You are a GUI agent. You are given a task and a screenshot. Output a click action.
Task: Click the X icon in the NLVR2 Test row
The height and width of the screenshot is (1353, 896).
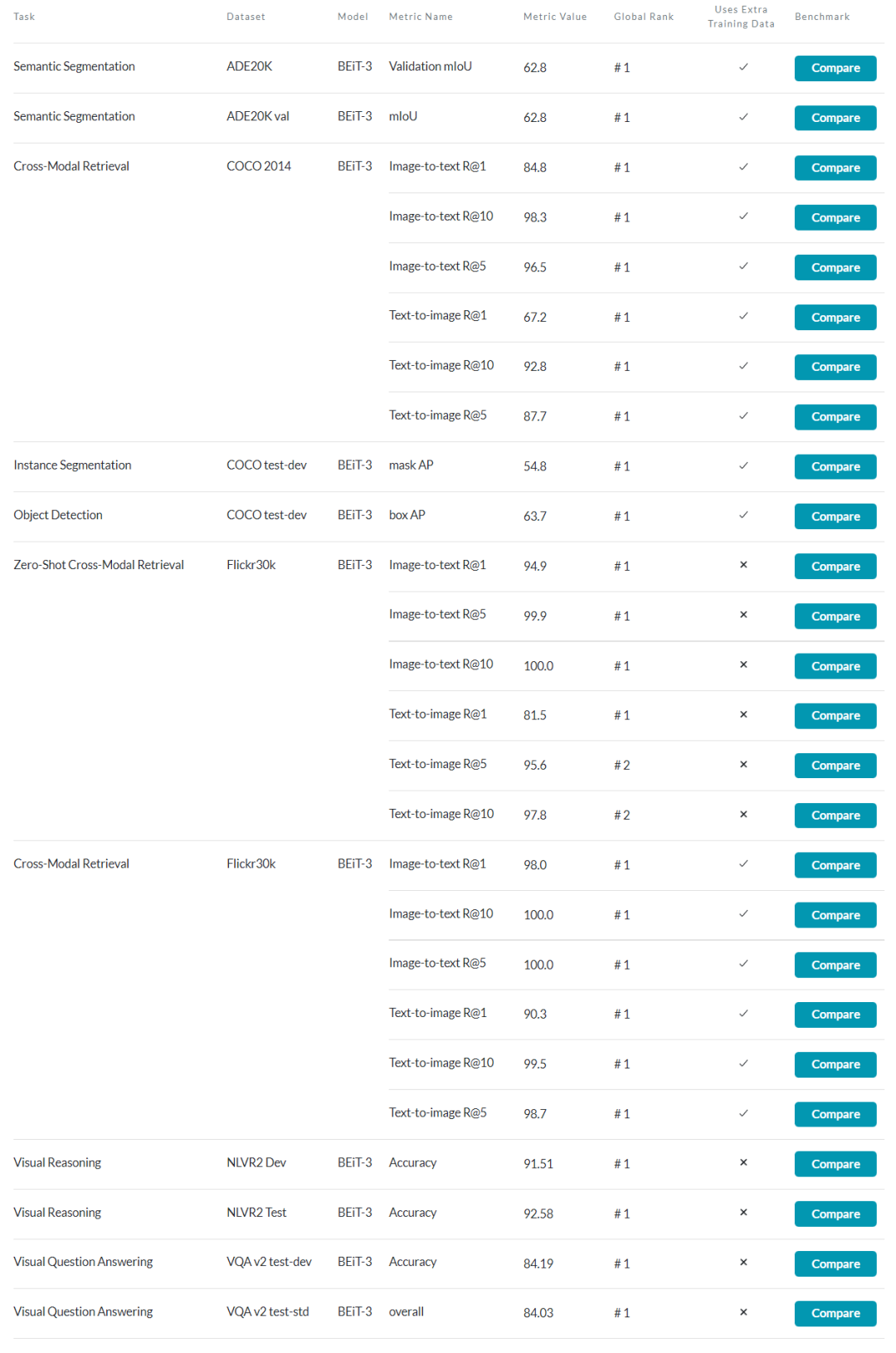point(743,1212)
